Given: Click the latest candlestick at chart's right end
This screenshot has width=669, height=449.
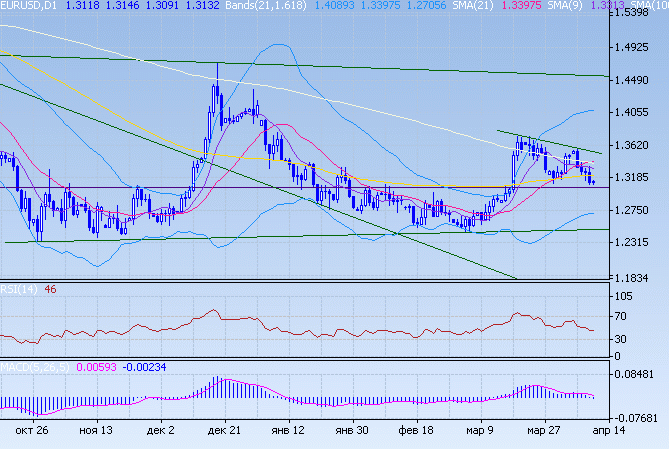Looking at the screenshot, I should coord(593,181).
